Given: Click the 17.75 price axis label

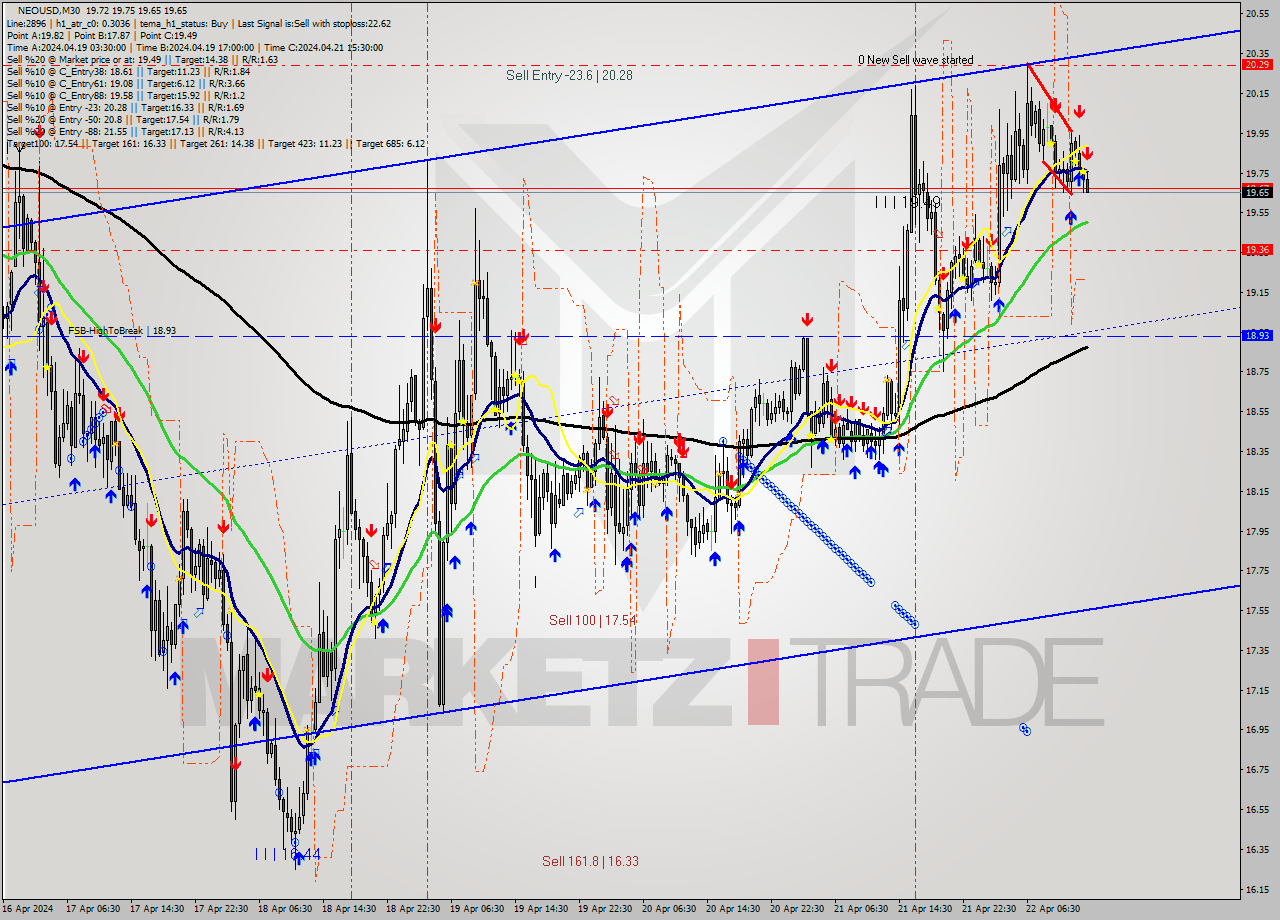Looking at the screenshot, I should point(1257,570).
